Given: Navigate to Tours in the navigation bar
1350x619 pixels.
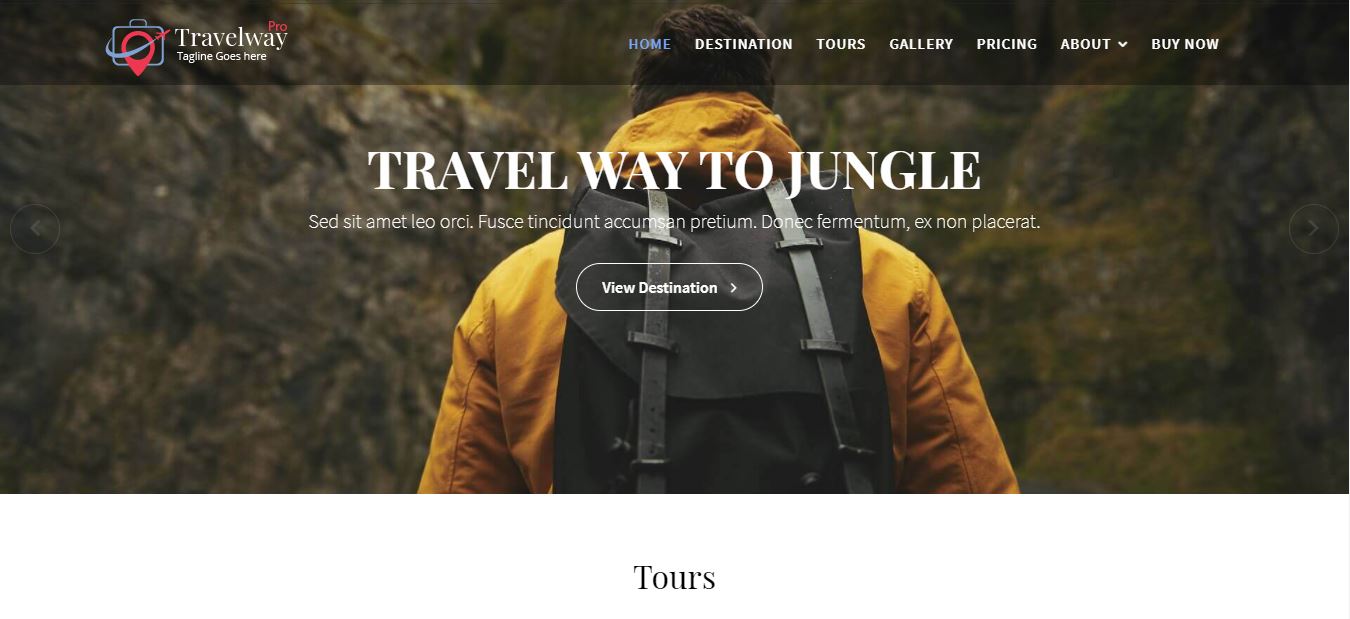Looking at the screenshot, I should coord(841,44).
